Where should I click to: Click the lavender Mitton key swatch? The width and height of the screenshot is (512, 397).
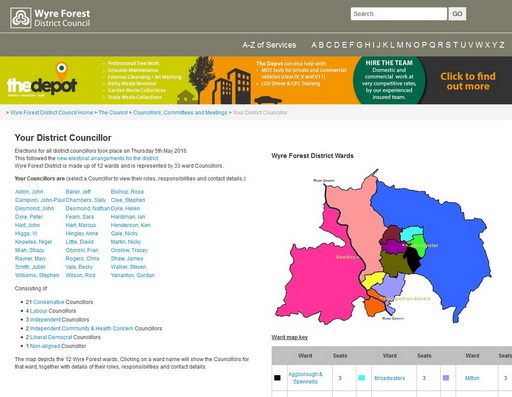tap(446, 378)
